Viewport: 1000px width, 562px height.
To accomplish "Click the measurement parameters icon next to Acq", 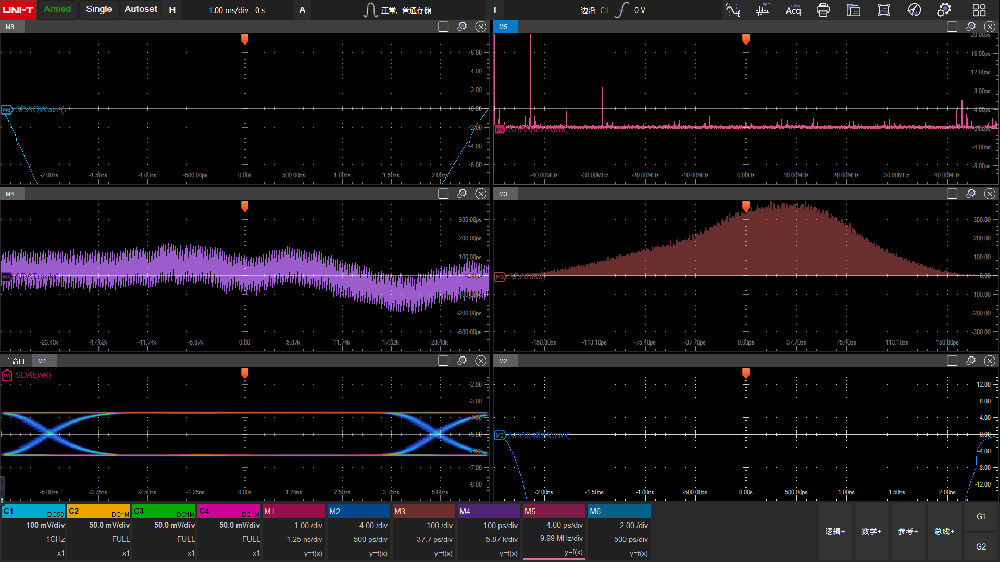I will [764, 10].
